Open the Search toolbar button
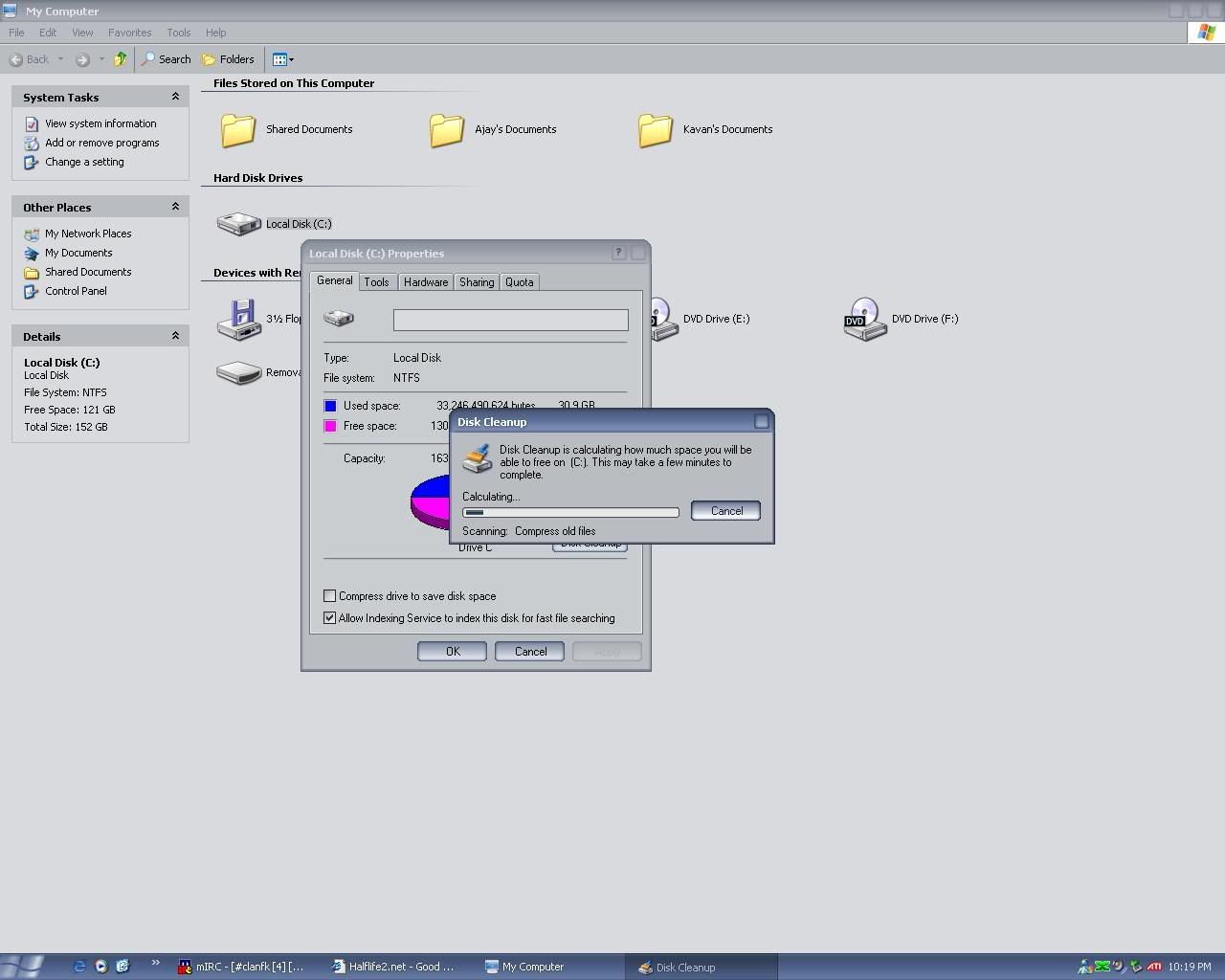Image resolution: width=1225 pixels, height=980 pixels. pyautogui.click(x=167, y=59)
